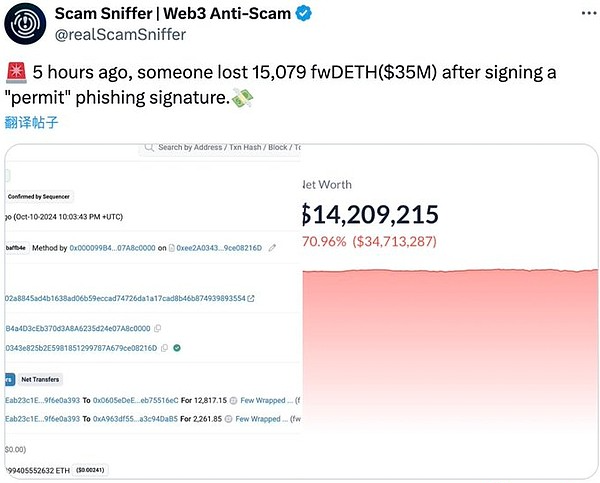
Task: Copy the address ending in 07A8c0000
Action: [x=157, y=328]
